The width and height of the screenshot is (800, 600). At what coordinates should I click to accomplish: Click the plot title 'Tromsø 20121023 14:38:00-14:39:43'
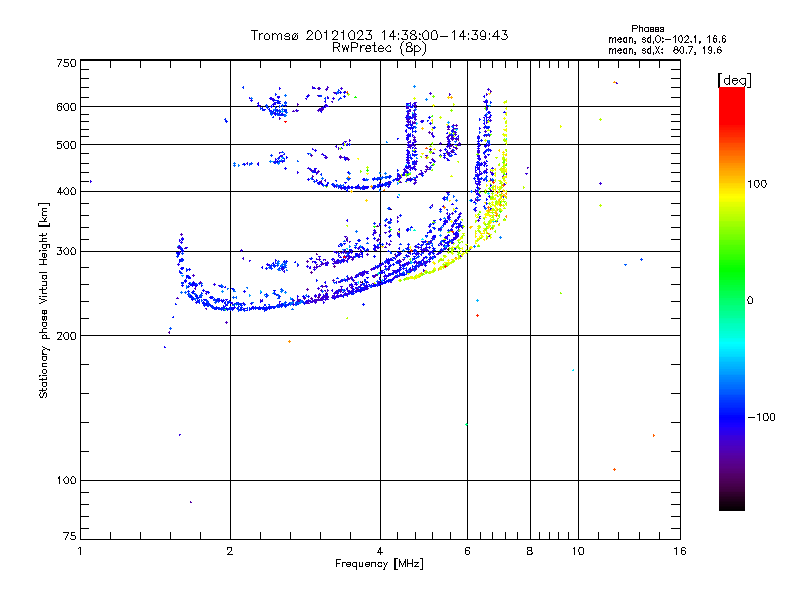[379, 35]
